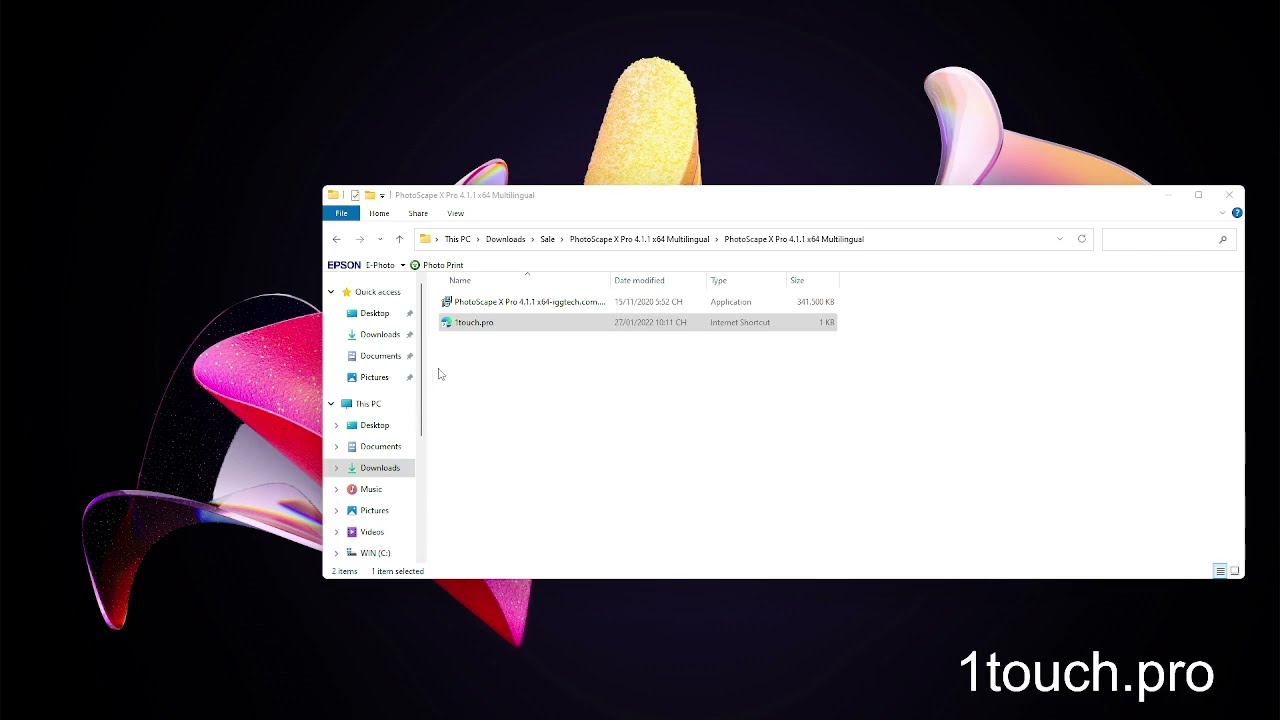Select This PC in the navigation pane

[x=368, y=404]
